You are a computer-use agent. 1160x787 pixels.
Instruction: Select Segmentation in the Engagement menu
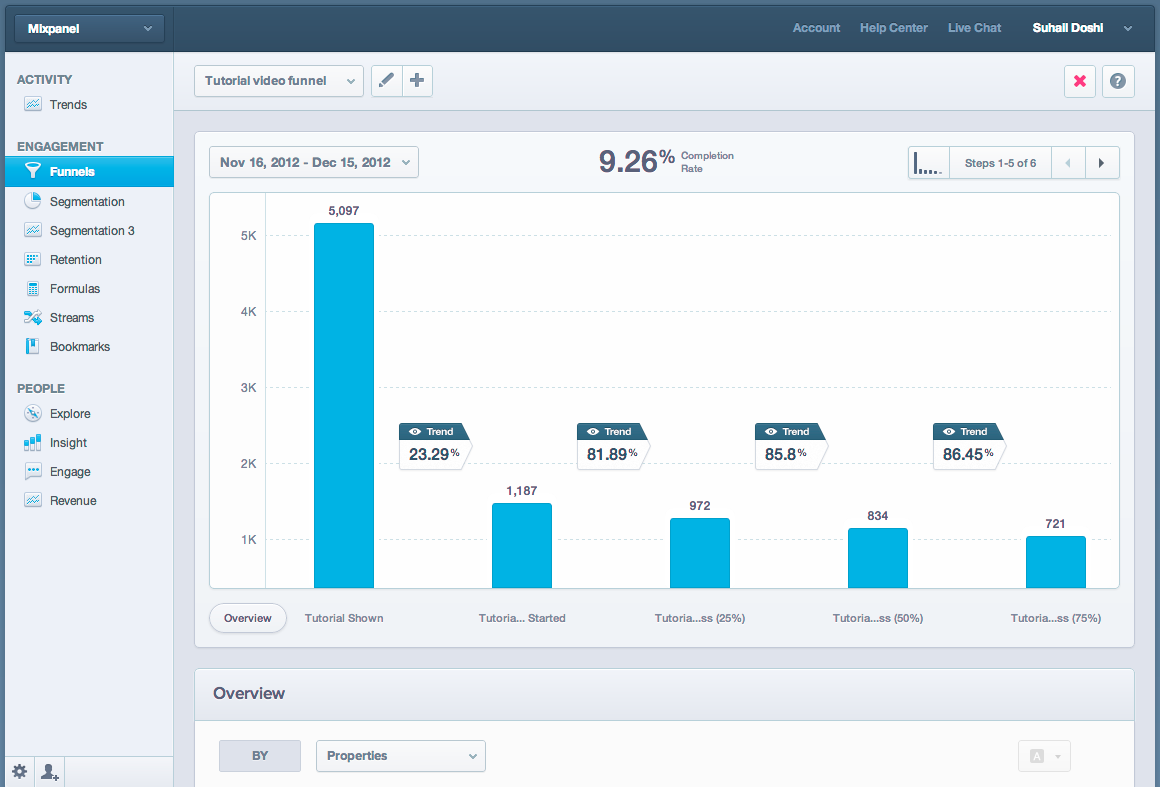click(x=87, y=202)
